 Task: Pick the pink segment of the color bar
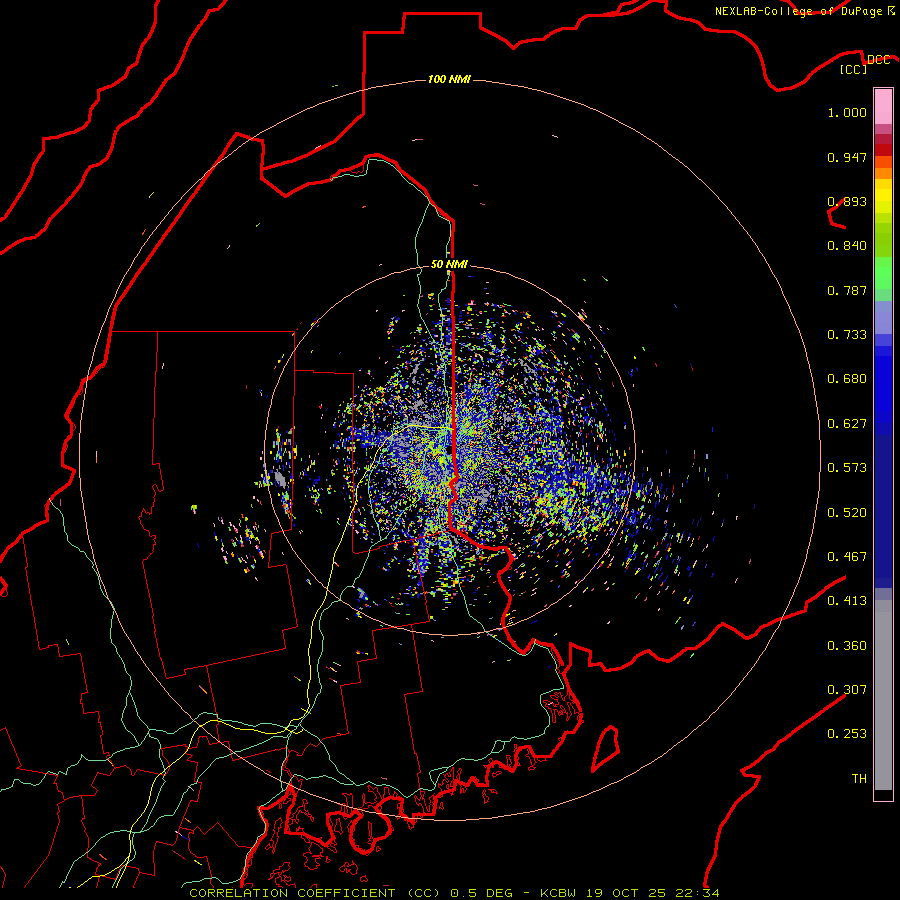tap(883, 107)
